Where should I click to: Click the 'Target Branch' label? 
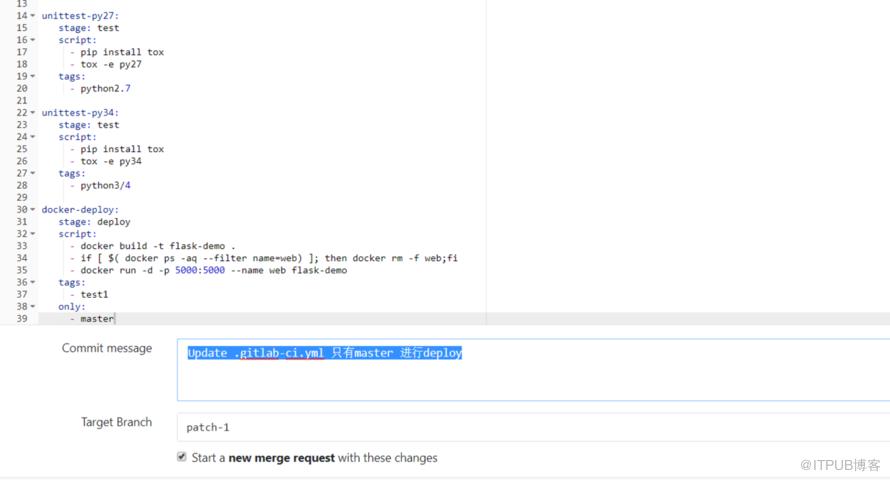tap(116, 422)
